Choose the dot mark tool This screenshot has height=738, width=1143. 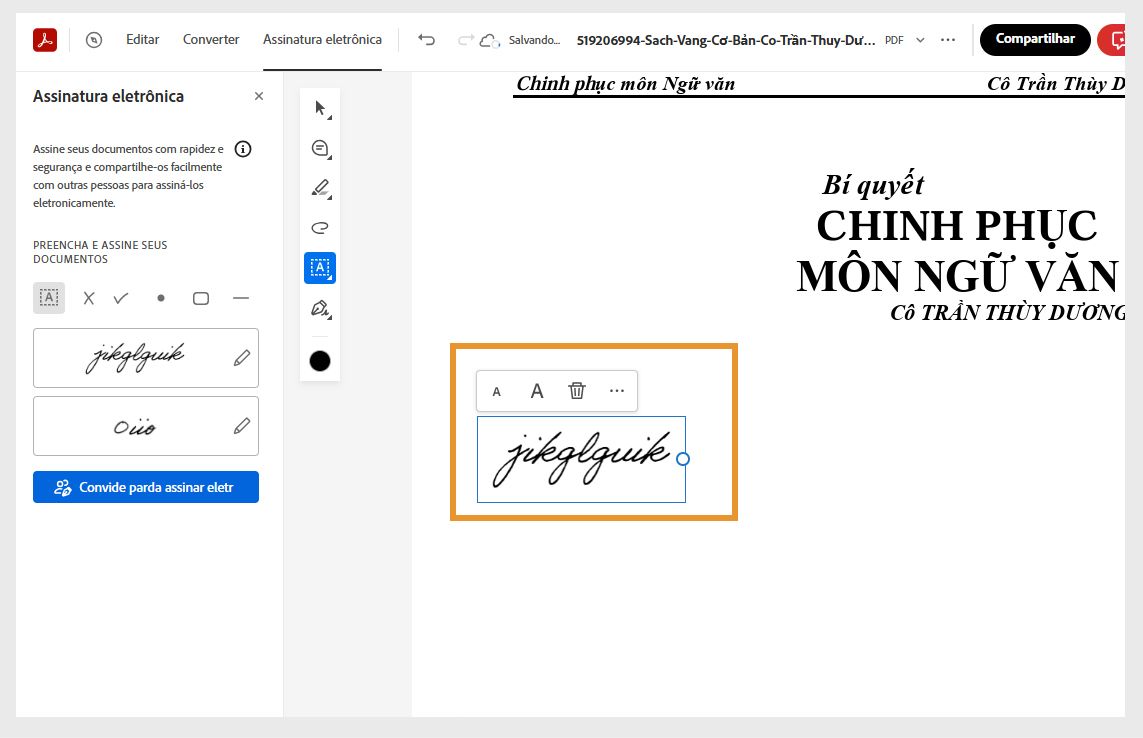tap(161, 298)
